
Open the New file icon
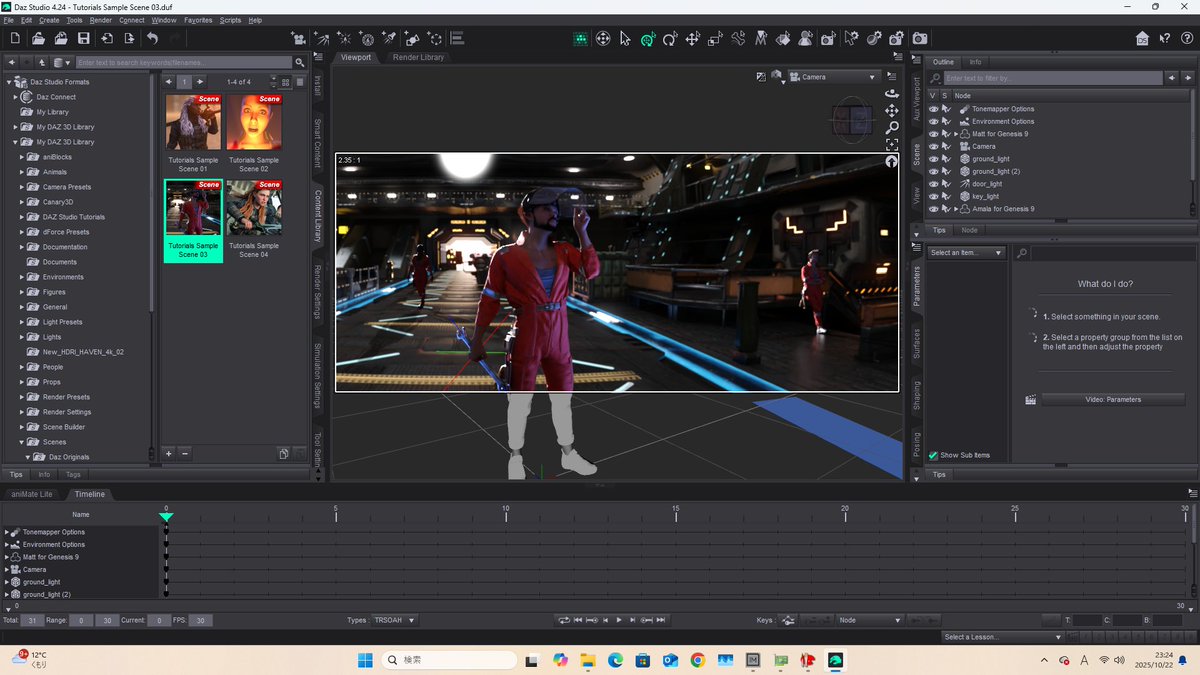click(15, 38)
